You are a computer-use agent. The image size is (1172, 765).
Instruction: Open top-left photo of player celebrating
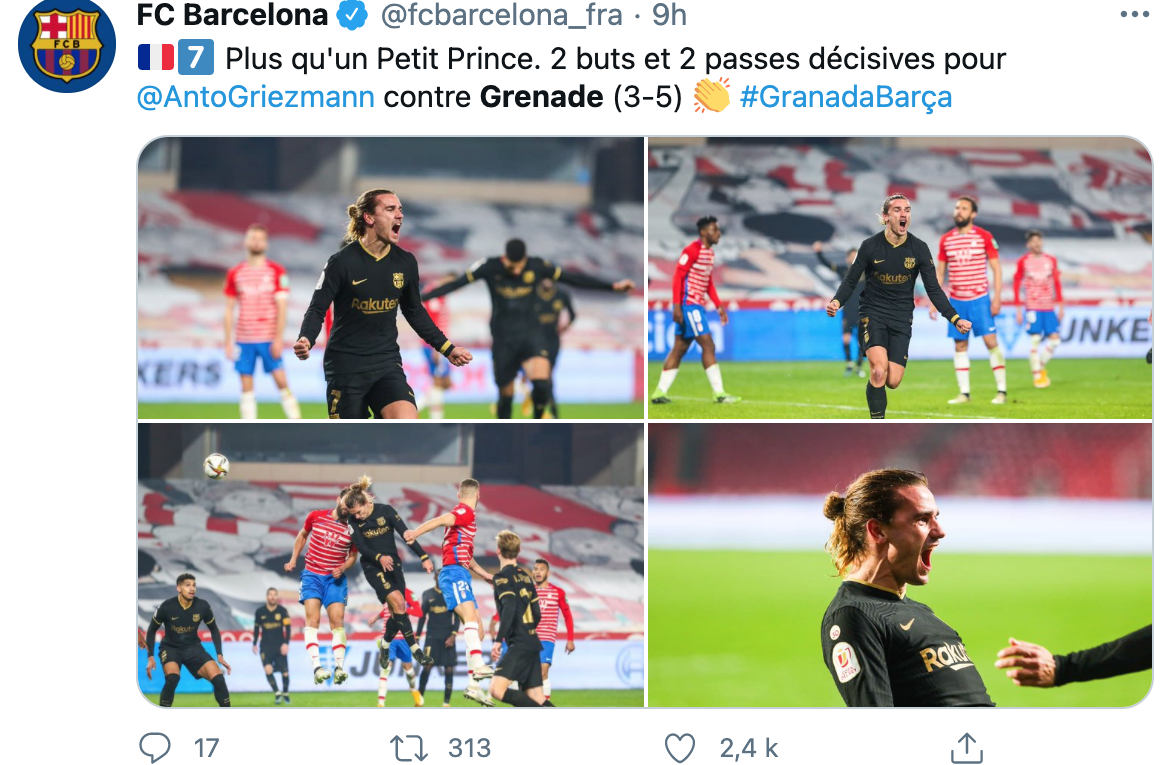click(391, 277)
